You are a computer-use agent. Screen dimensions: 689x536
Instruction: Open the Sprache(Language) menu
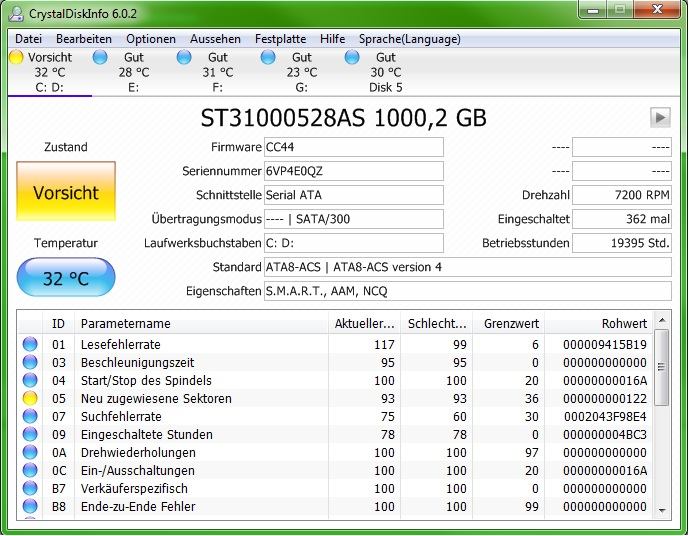410,39
